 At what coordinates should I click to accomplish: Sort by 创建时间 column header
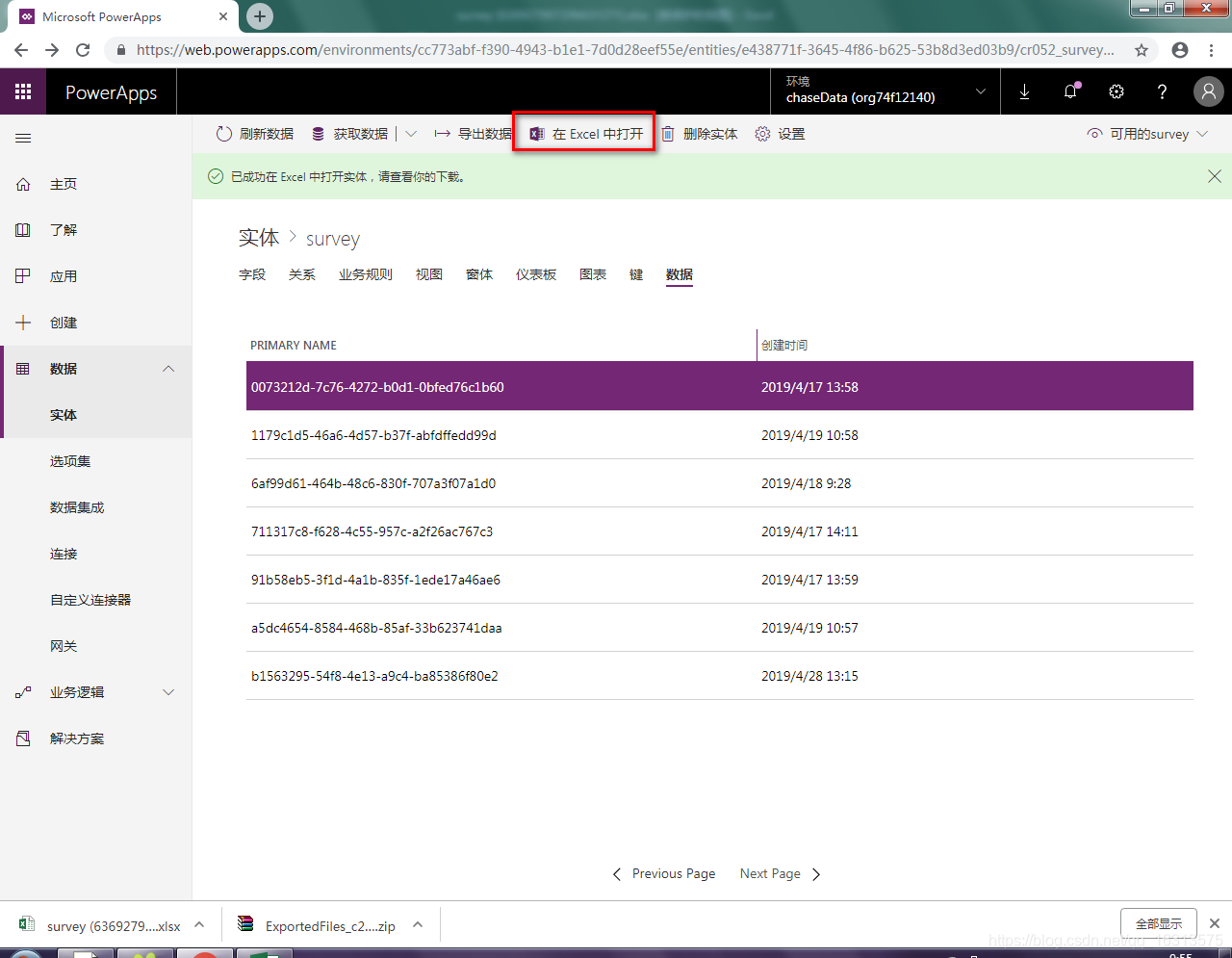point(784,345)
